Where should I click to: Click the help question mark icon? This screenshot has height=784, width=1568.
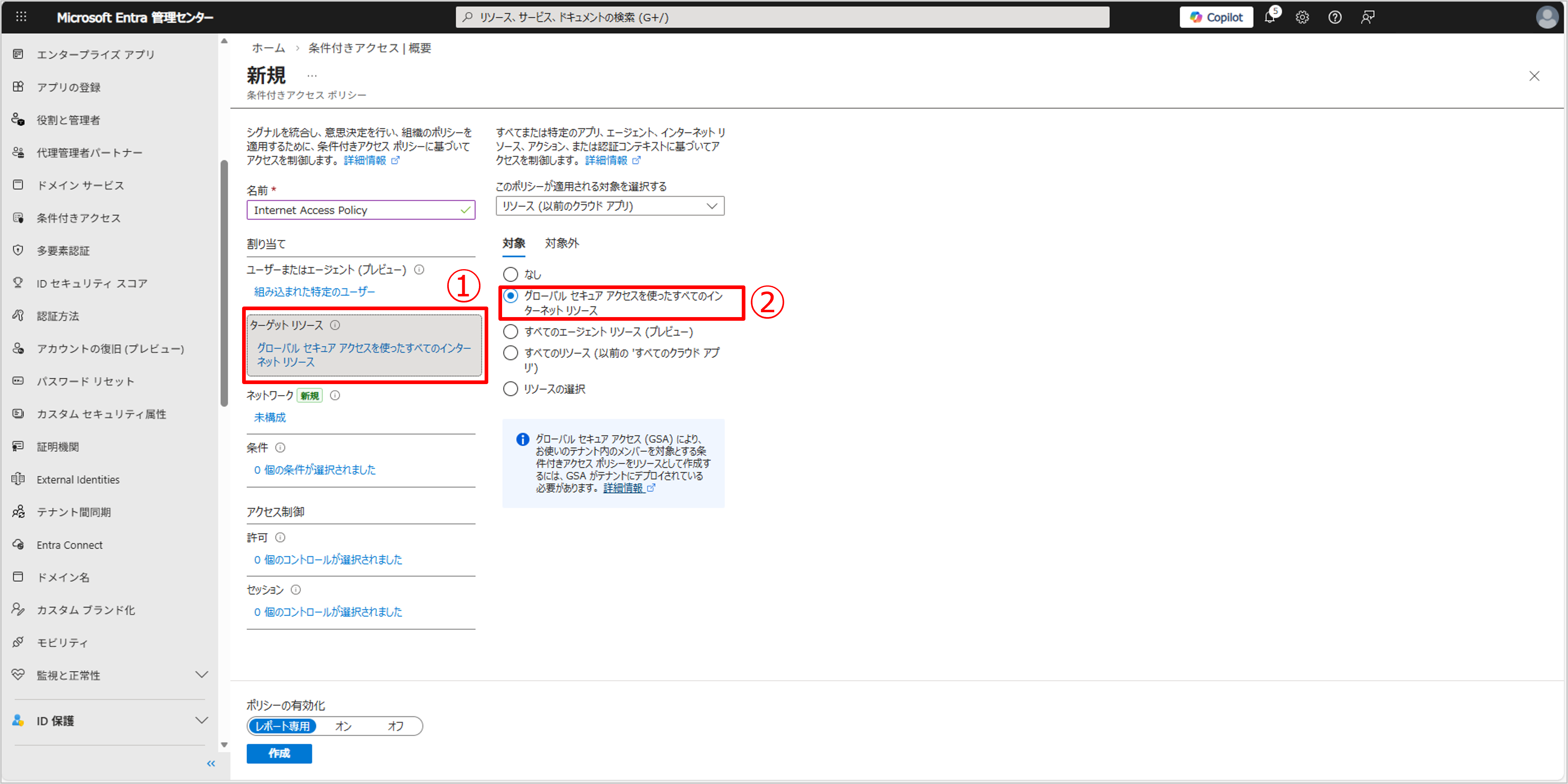point(1335,17)
